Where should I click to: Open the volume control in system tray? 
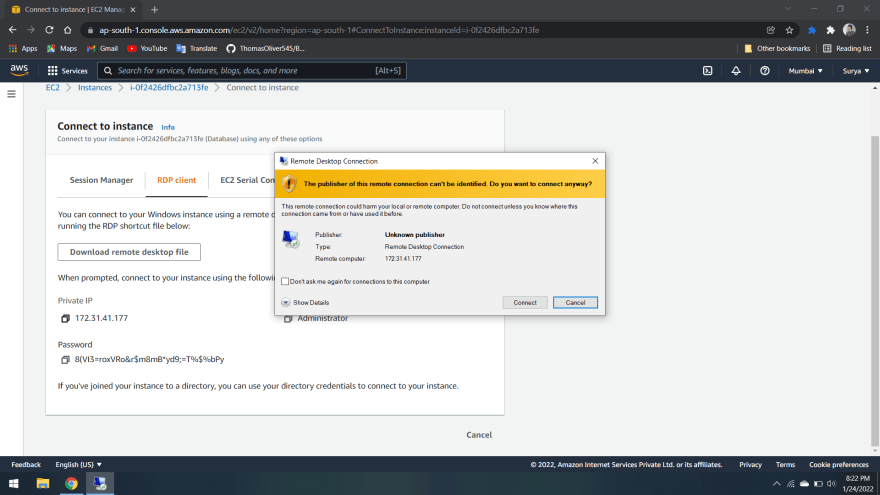point(831,483)
